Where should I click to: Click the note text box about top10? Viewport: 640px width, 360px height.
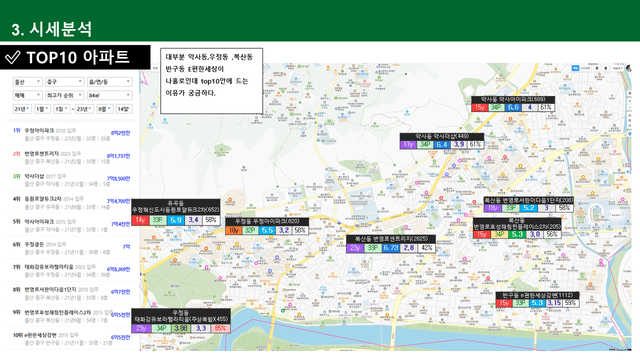pyautogui.click(x=211, y=81)
